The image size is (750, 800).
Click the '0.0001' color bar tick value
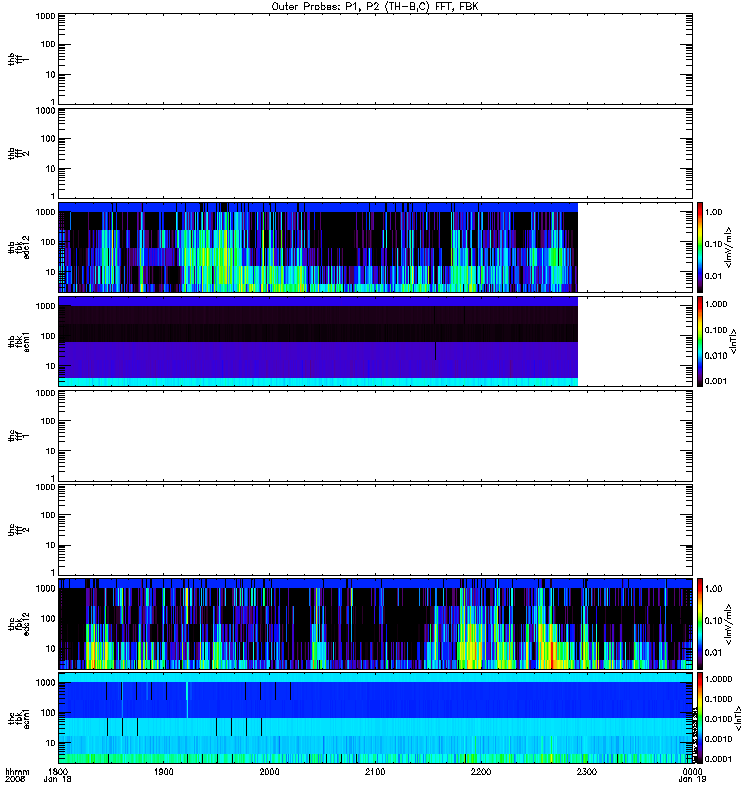point(718,759)
